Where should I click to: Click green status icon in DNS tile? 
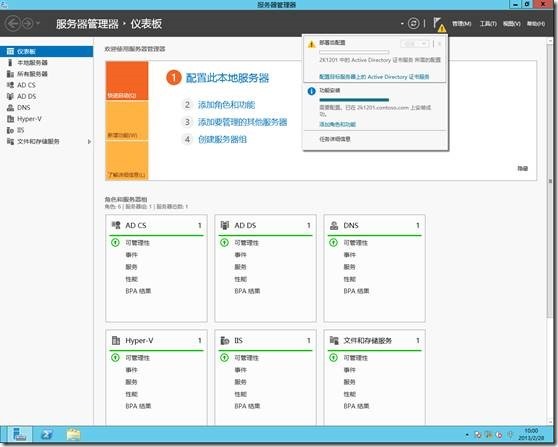333,243
